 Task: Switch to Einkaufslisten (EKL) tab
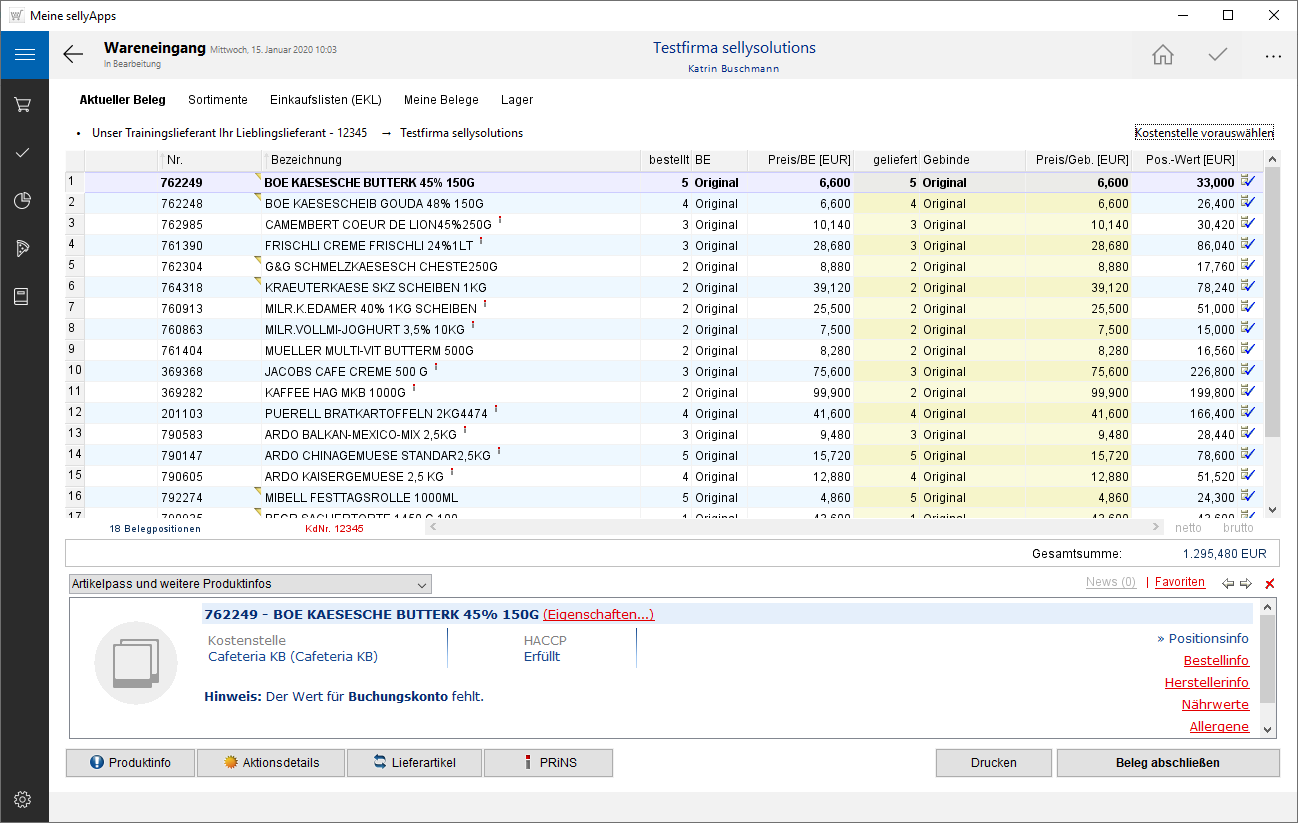(x=325, y=100)
